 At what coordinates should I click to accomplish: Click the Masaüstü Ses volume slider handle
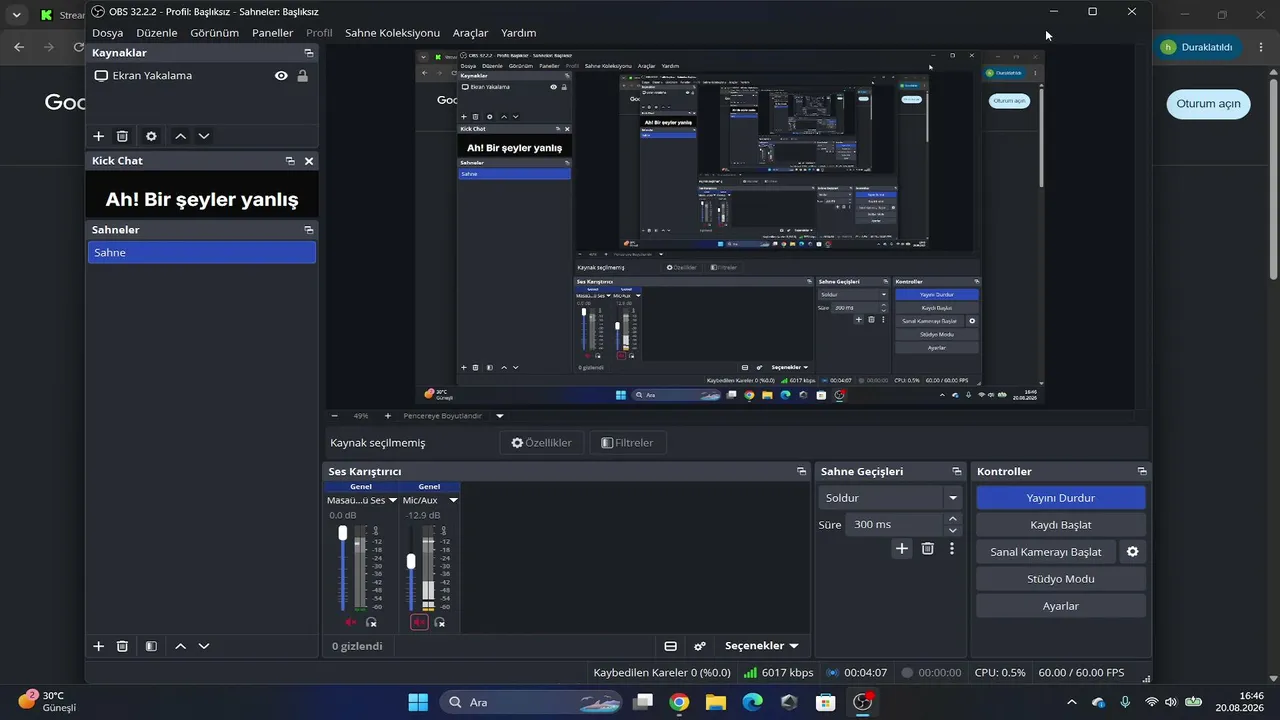pyautogui.click(x=343, y=533)
